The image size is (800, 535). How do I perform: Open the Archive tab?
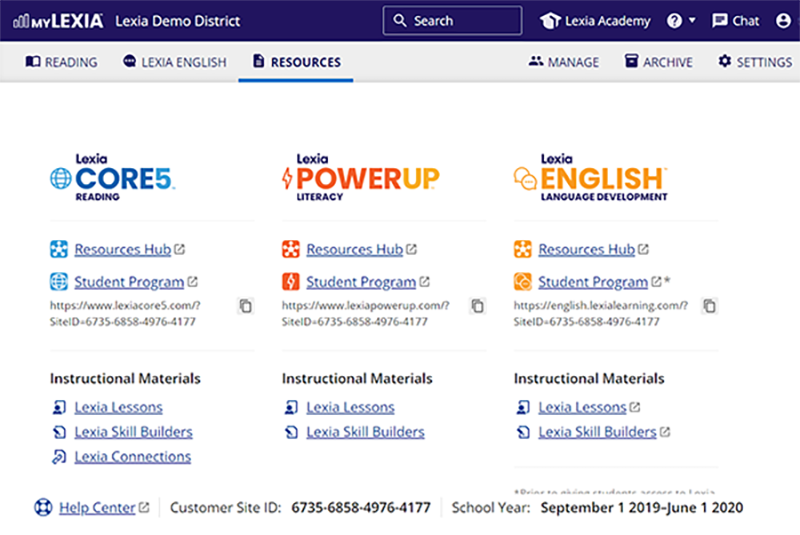[658, 62]
